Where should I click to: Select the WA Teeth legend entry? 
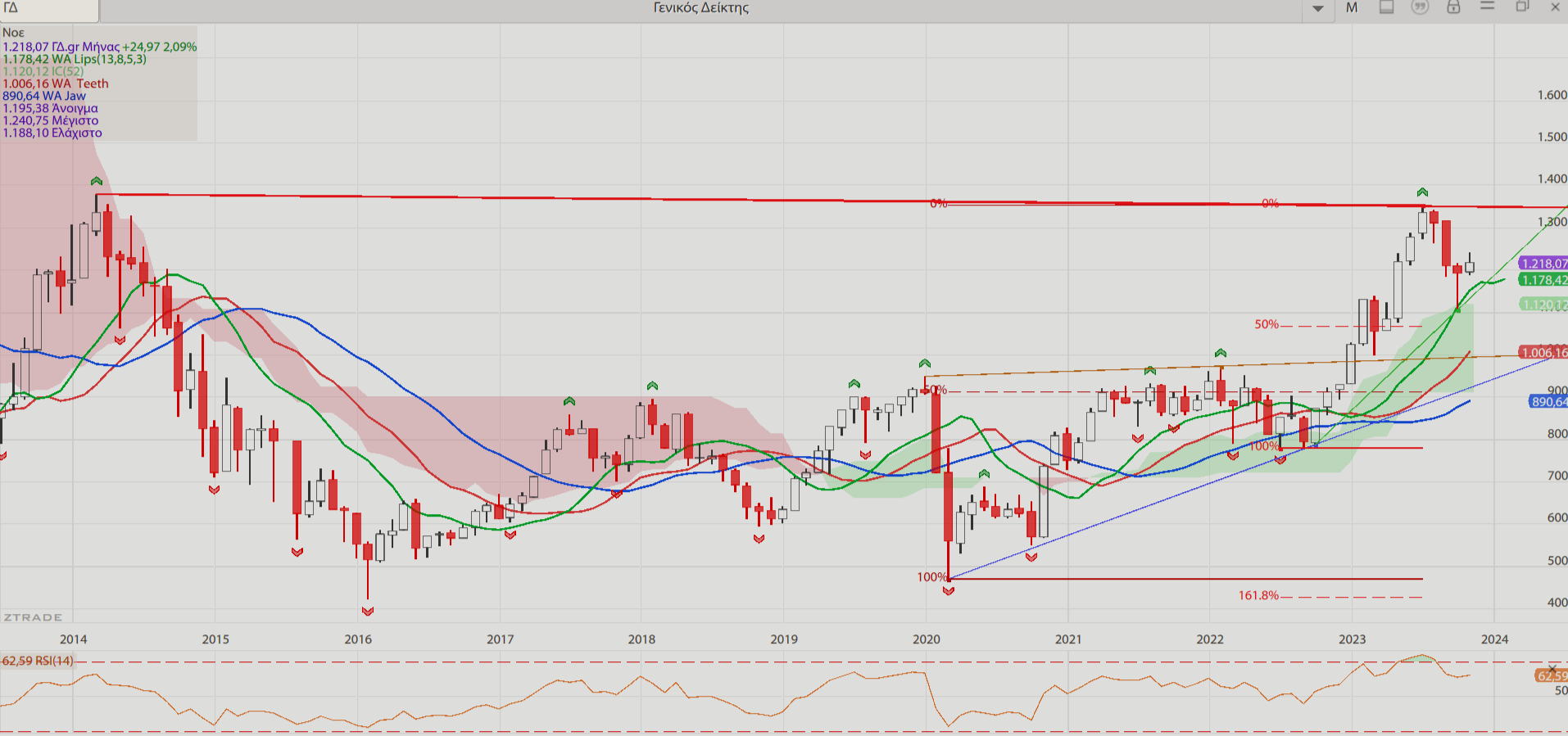56,84
